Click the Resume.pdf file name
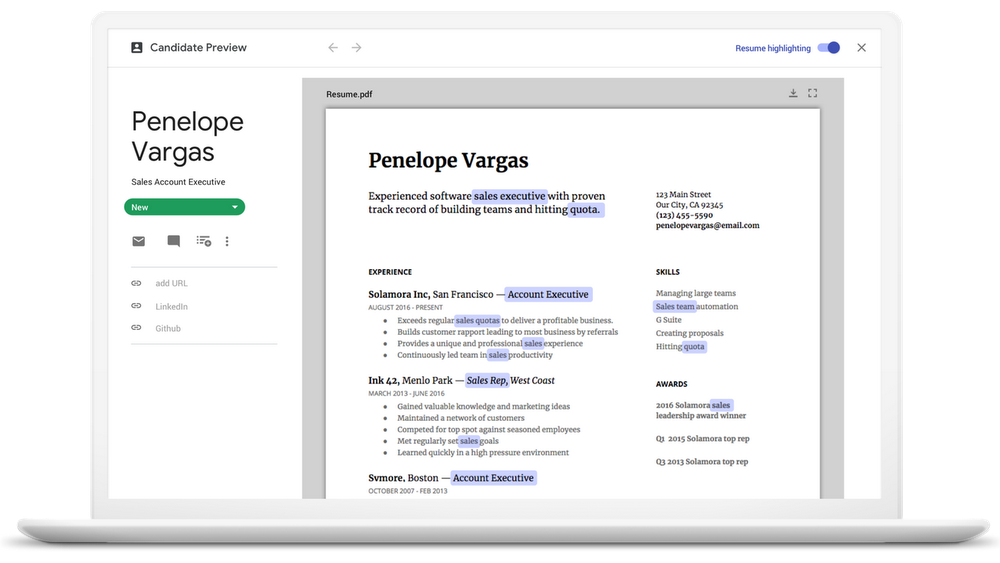The height and width of the screenshot is (563, 1000). click(x=349, y=94)
